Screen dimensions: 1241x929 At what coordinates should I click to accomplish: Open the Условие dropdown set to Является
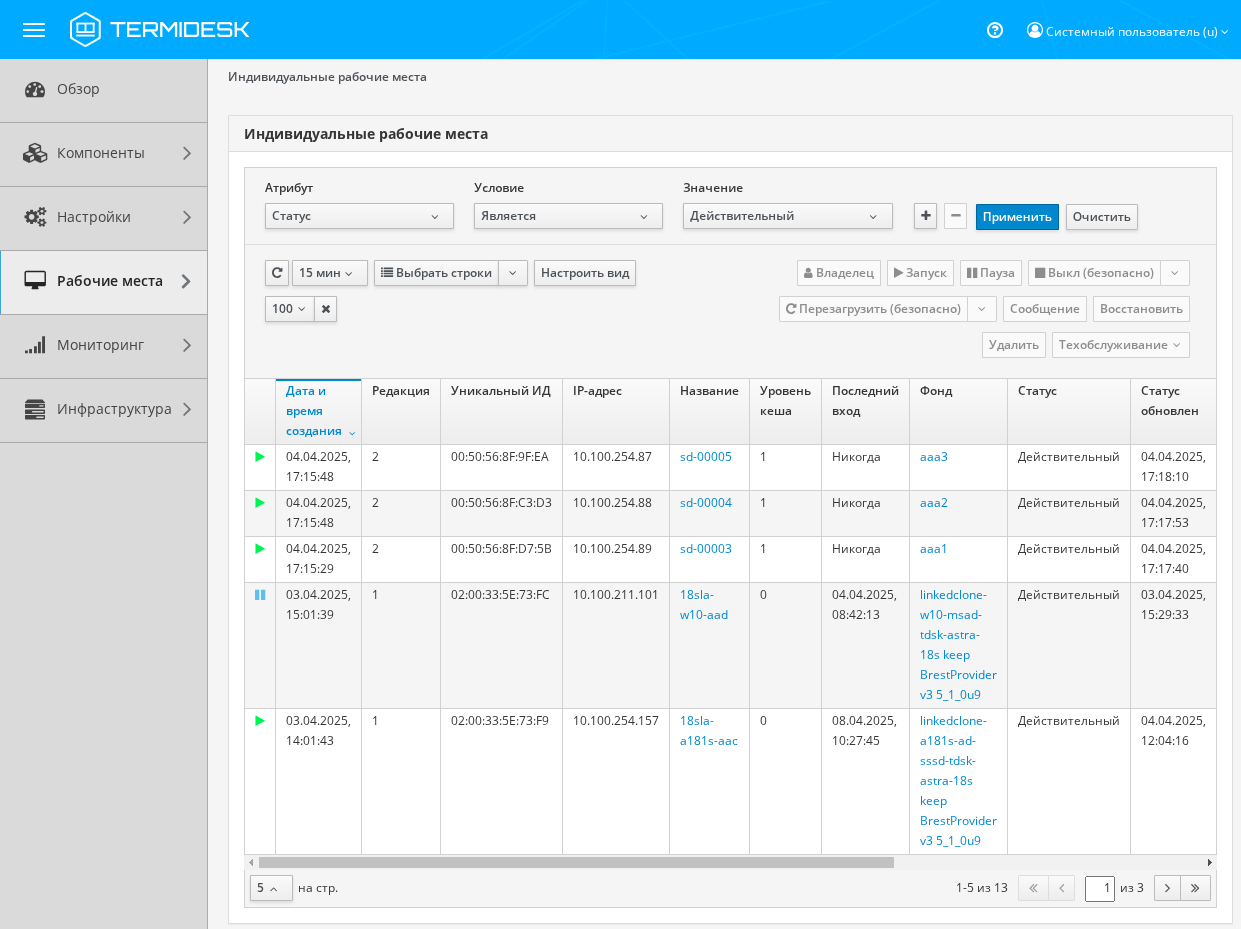click(568, 216)
